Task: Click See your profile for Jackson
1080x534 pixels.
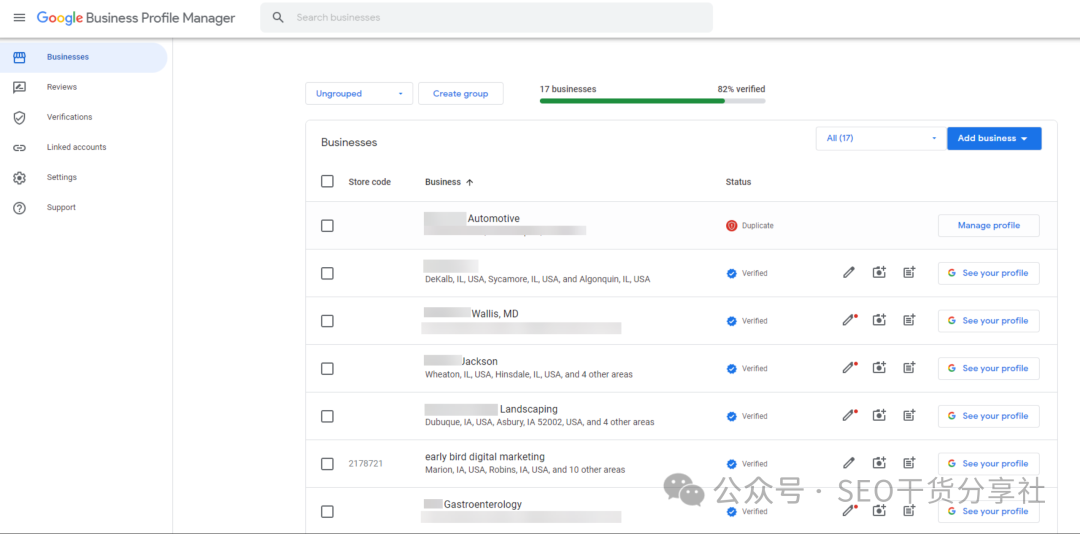Action: tap(988, 368)
